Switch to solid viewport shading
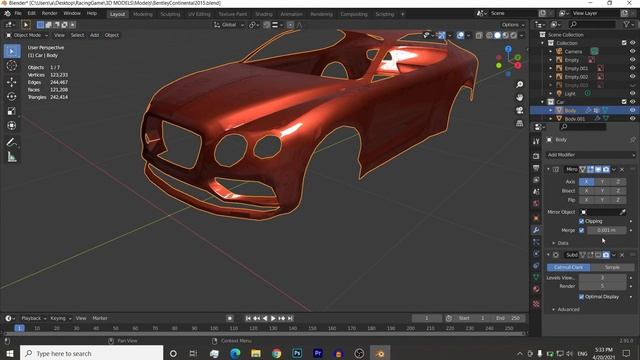 497,36
